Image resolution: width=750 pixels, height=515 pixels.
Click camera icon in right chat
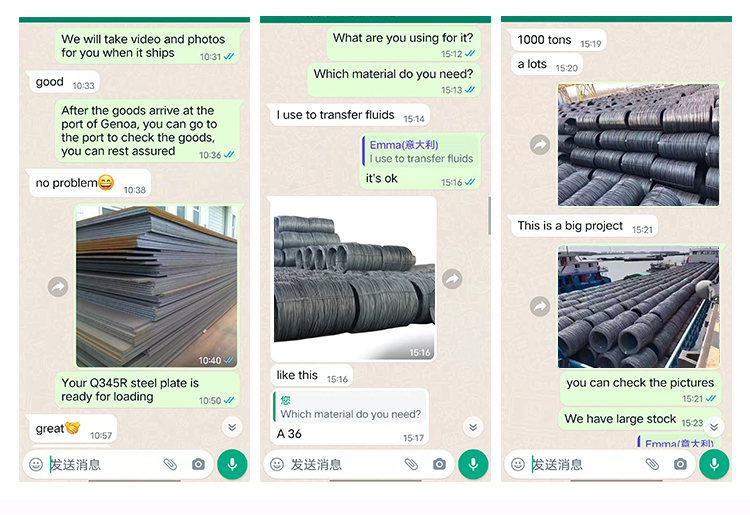pyautogui.click(x=680, y=464)
